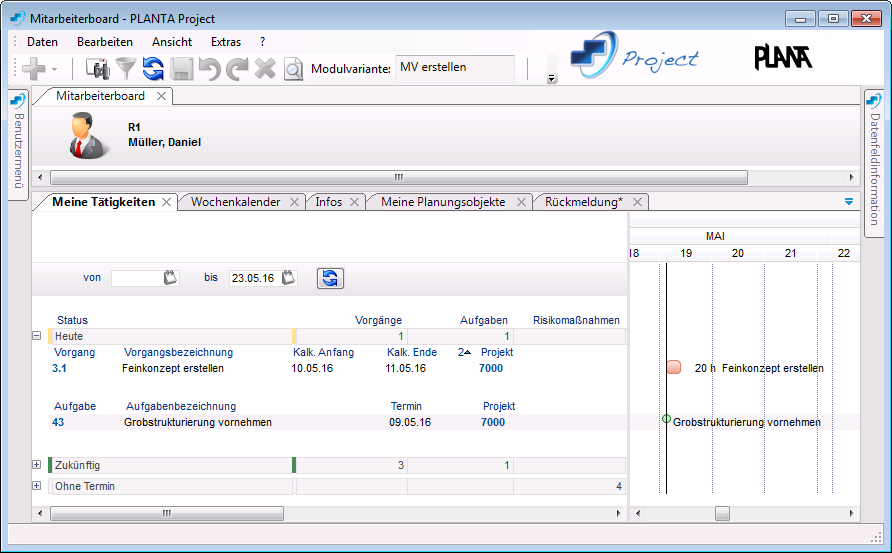Click the print preview magnifier icon
The image size is (892, 553).
(x=293, y=69)
